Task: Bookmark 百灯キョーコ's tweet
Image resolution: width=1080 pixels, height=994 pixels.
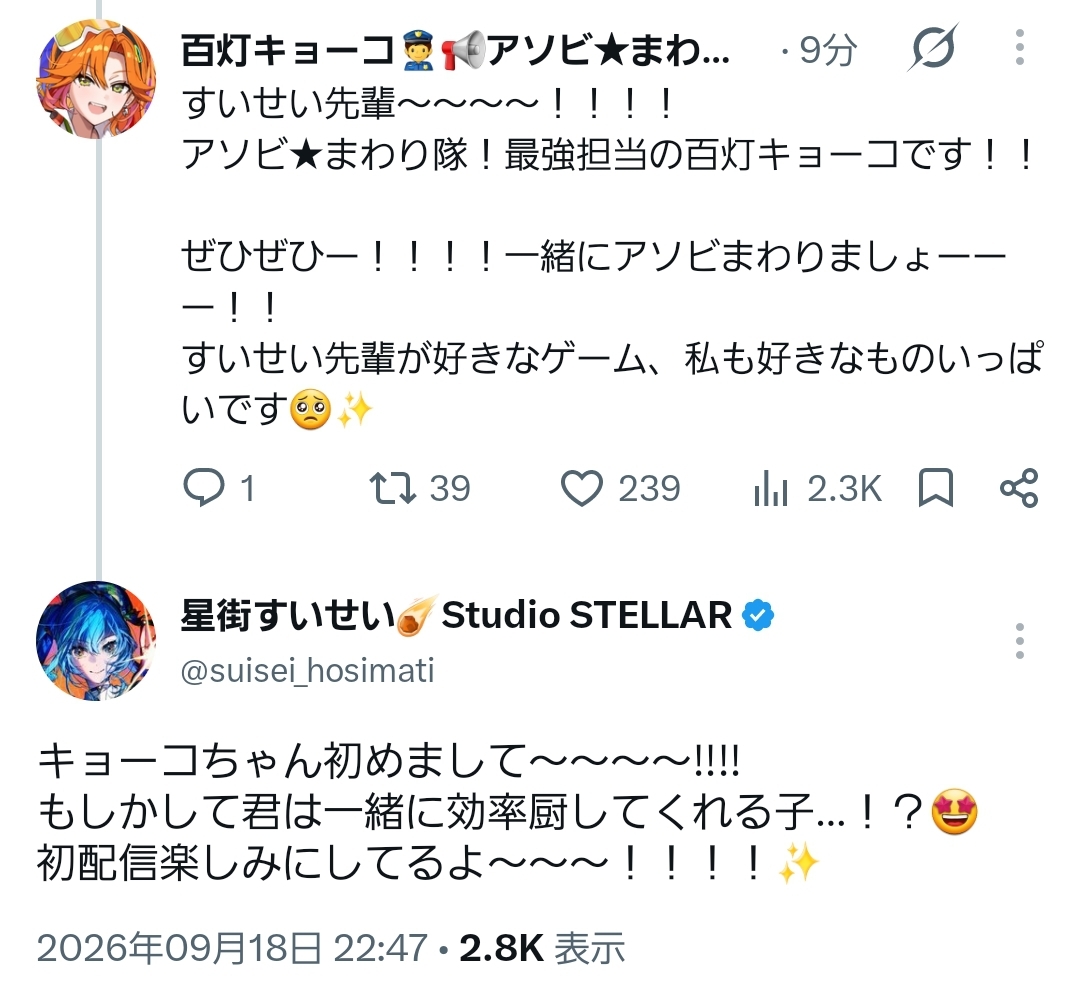Action: (936, 488)
